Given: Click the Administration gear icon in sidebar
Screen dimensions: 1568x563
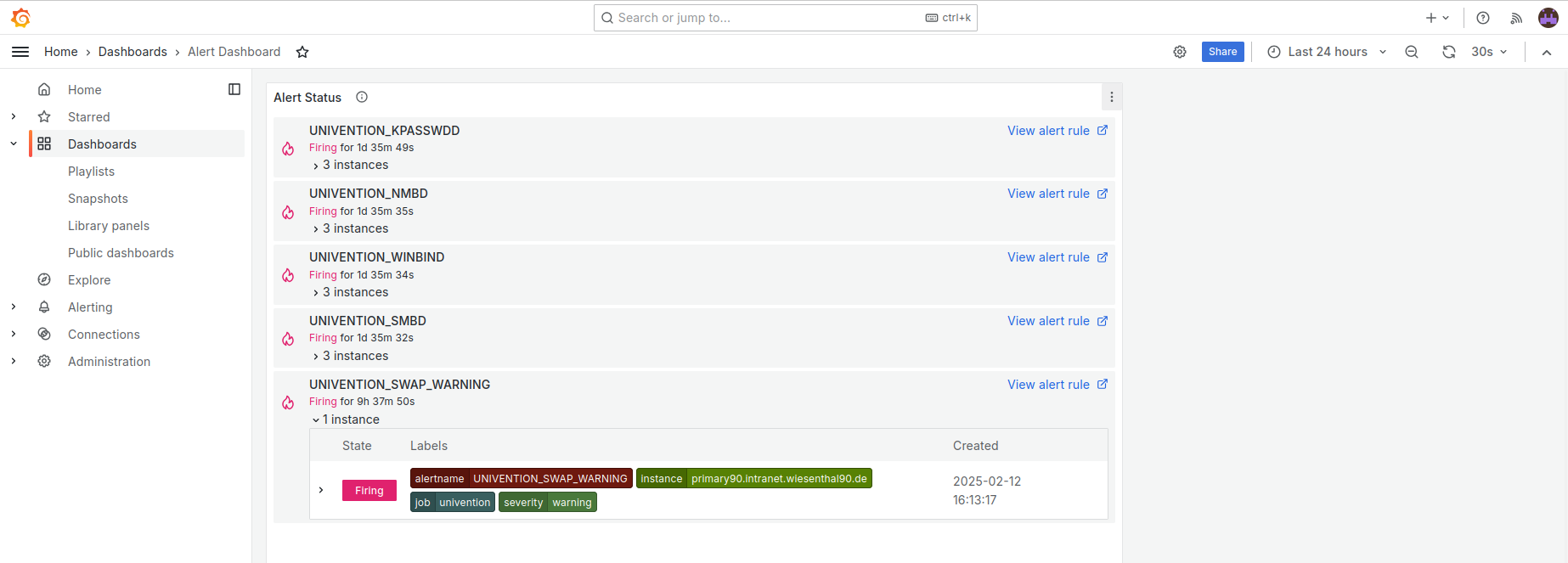Looking at the screenshot, I should point(44,361).
